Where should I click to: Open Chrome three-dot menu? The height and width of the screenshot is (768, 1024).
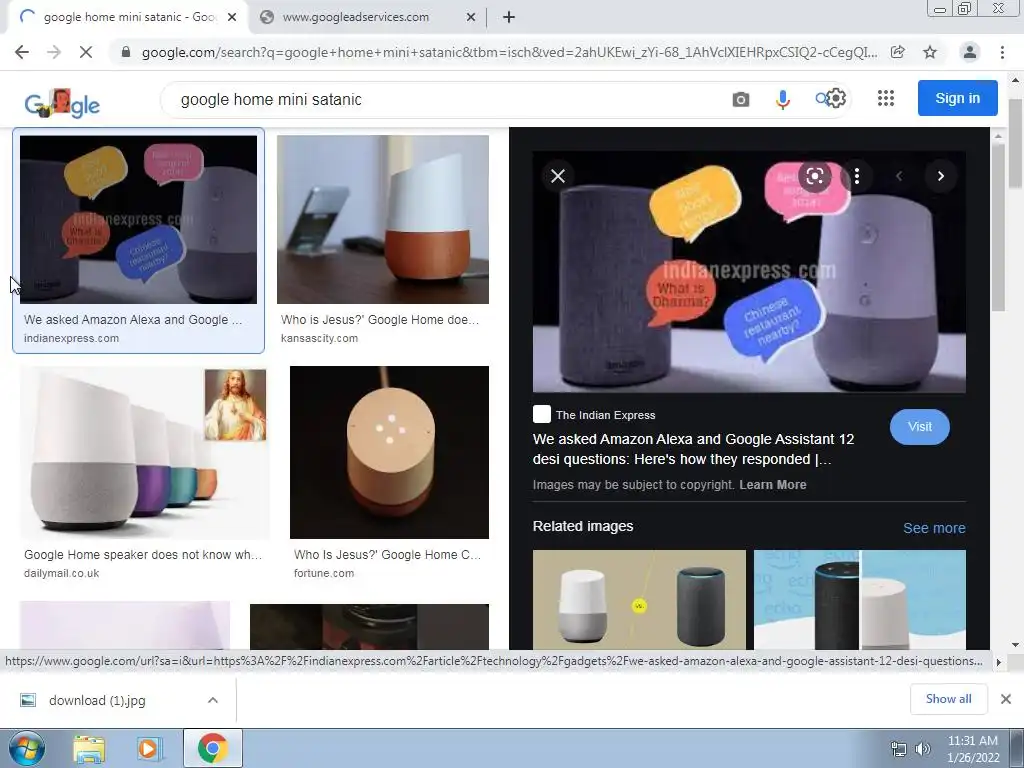tap(1002, 52)
